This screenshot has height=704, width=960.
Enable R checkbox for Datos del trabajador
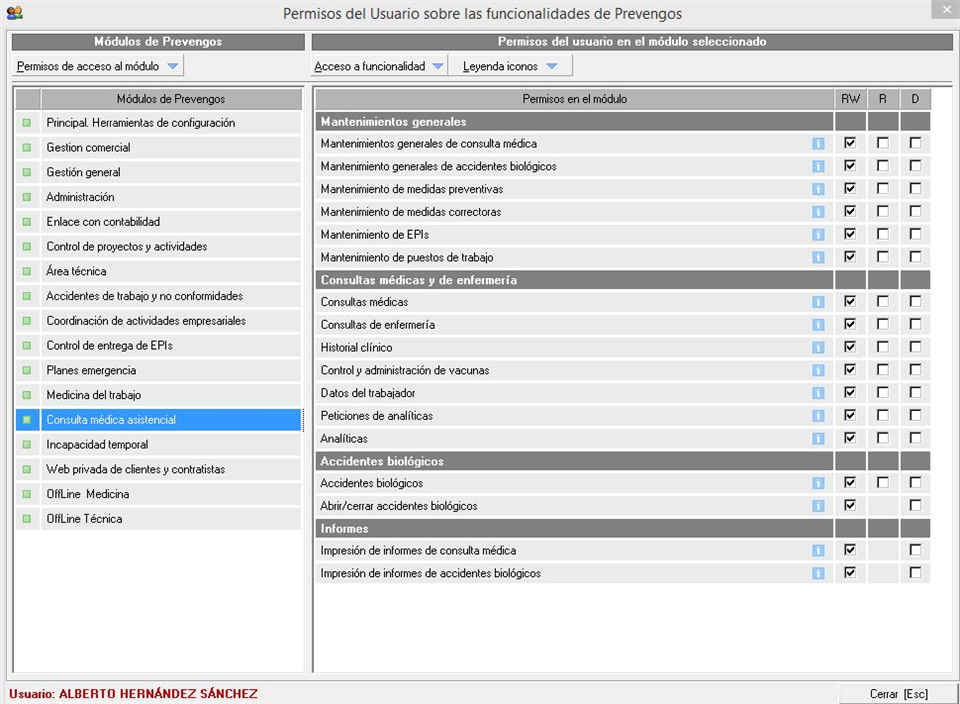click(882, 393)
